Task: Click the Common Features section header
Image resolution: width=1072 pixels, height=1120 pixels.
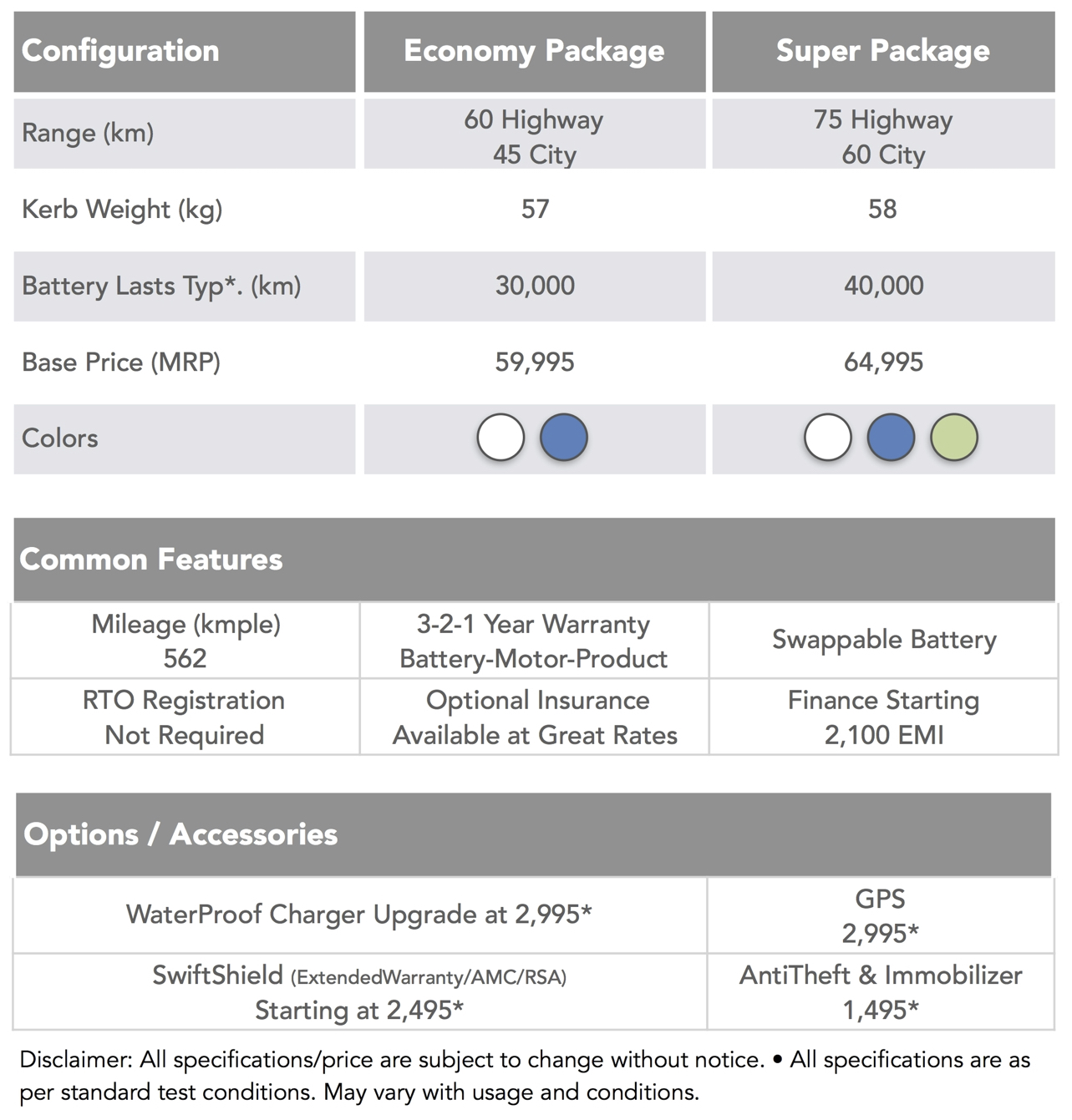Action: coord(534,559)
